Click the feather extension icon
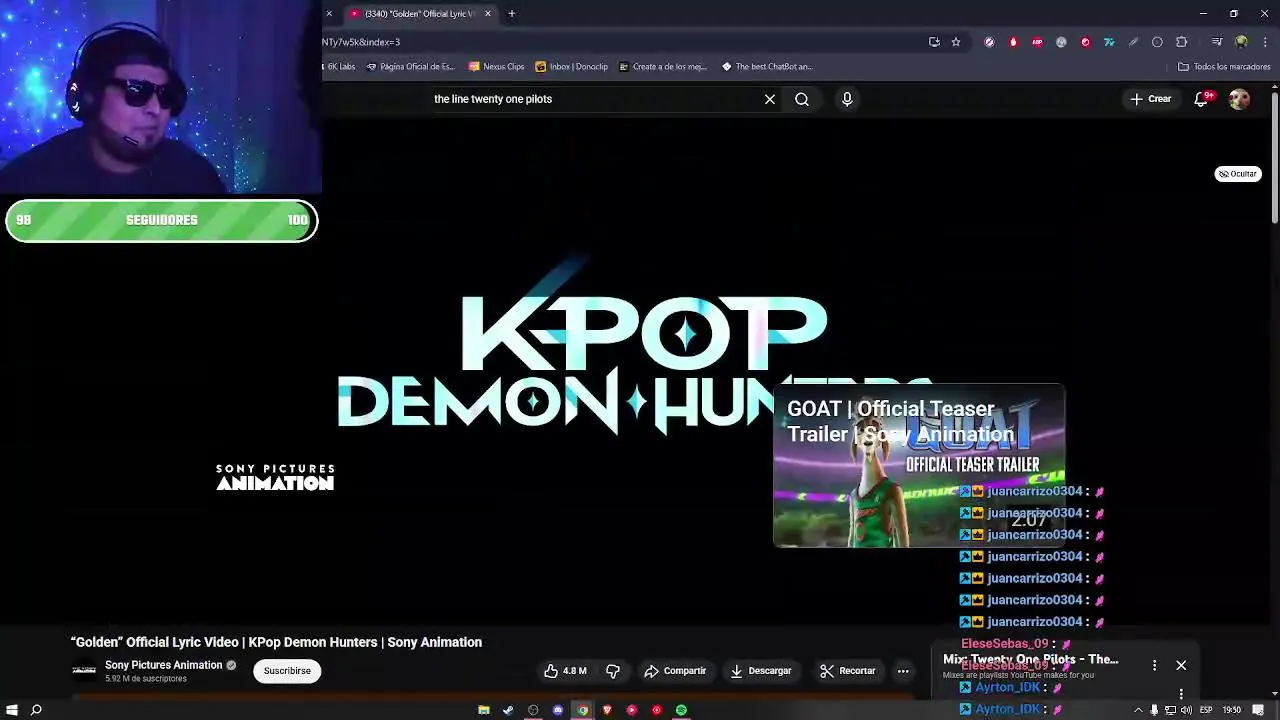The width and height of the screenshot is (1280, 720). tap(1133, 42)
